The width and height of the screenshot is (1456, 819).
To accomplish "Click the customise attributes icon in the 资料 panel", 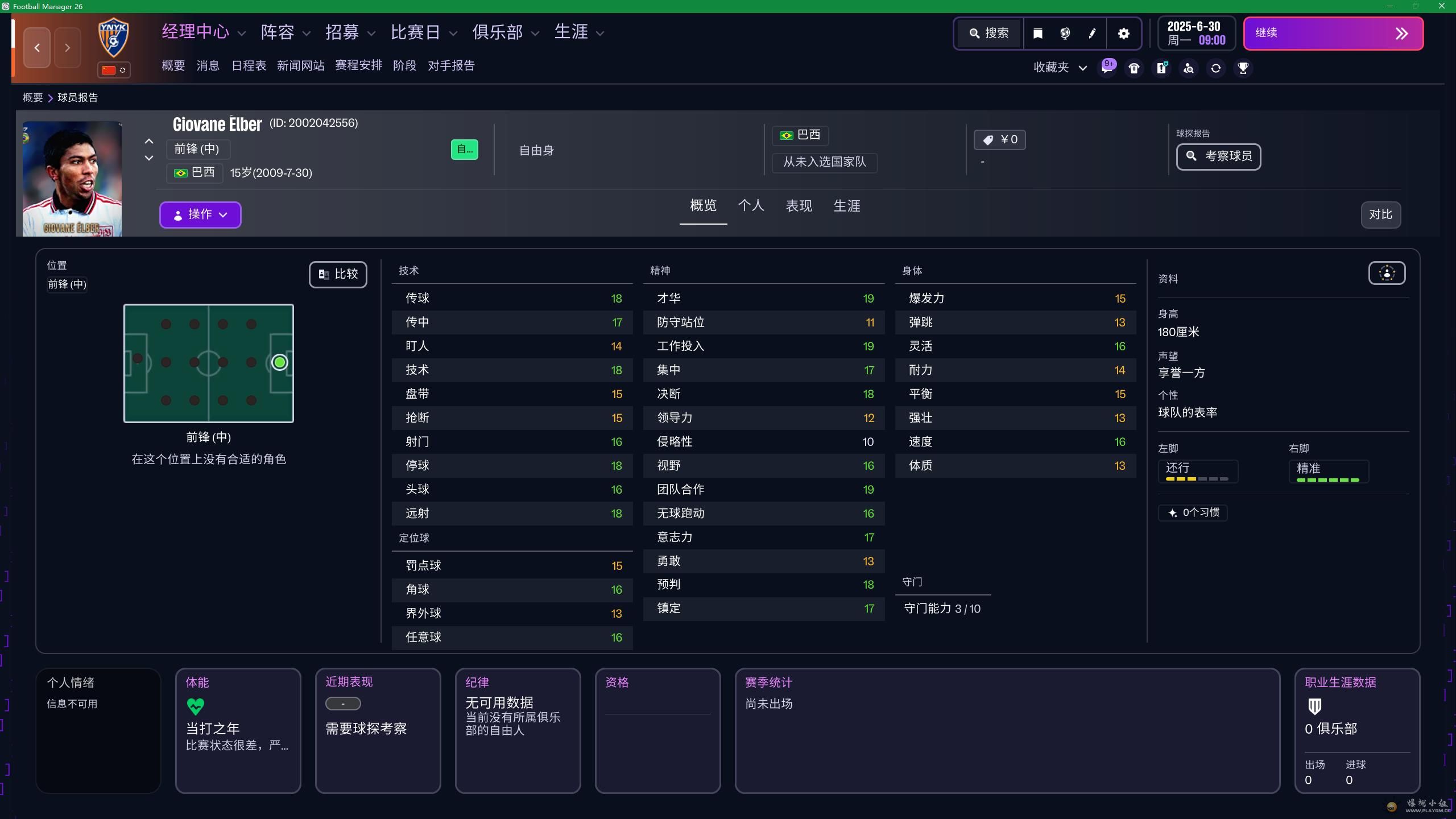I will click(x=1387, y=274).
